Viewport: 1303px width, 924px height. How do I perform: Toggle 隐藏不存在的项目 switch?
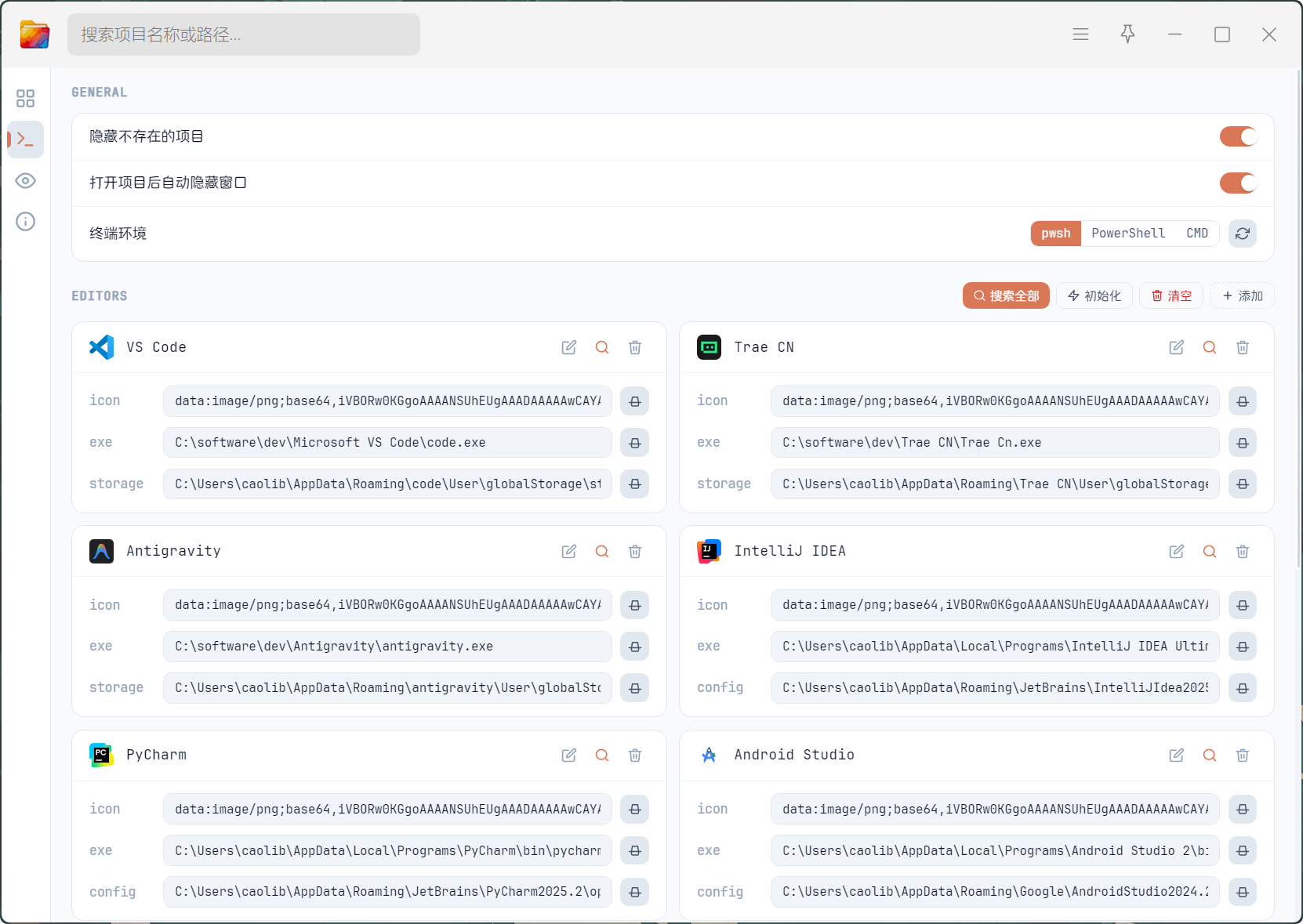1239,136
